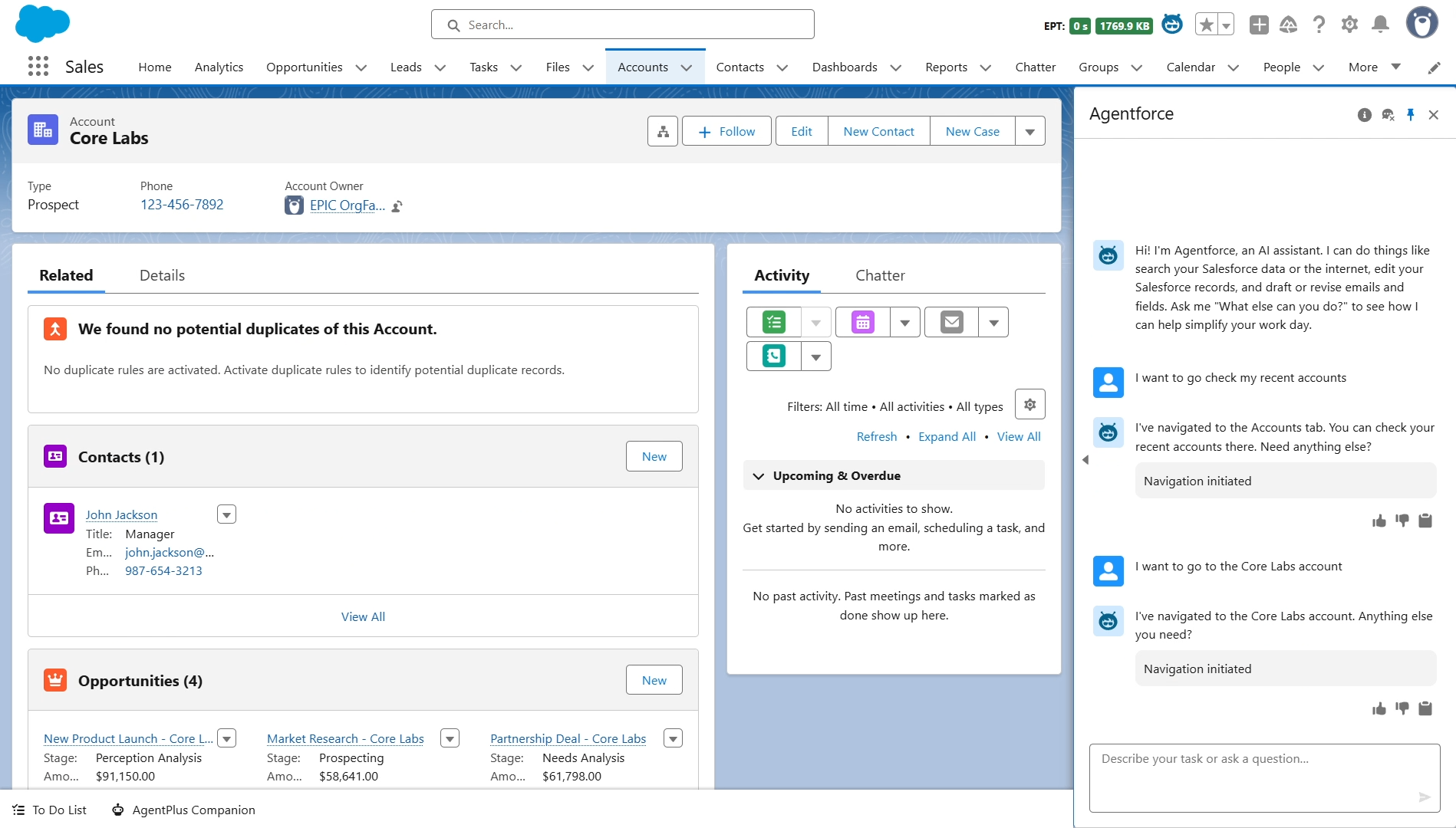Switch to the Details tab
This screenshot has width=1456, height=828.
(x=162, y=276)
